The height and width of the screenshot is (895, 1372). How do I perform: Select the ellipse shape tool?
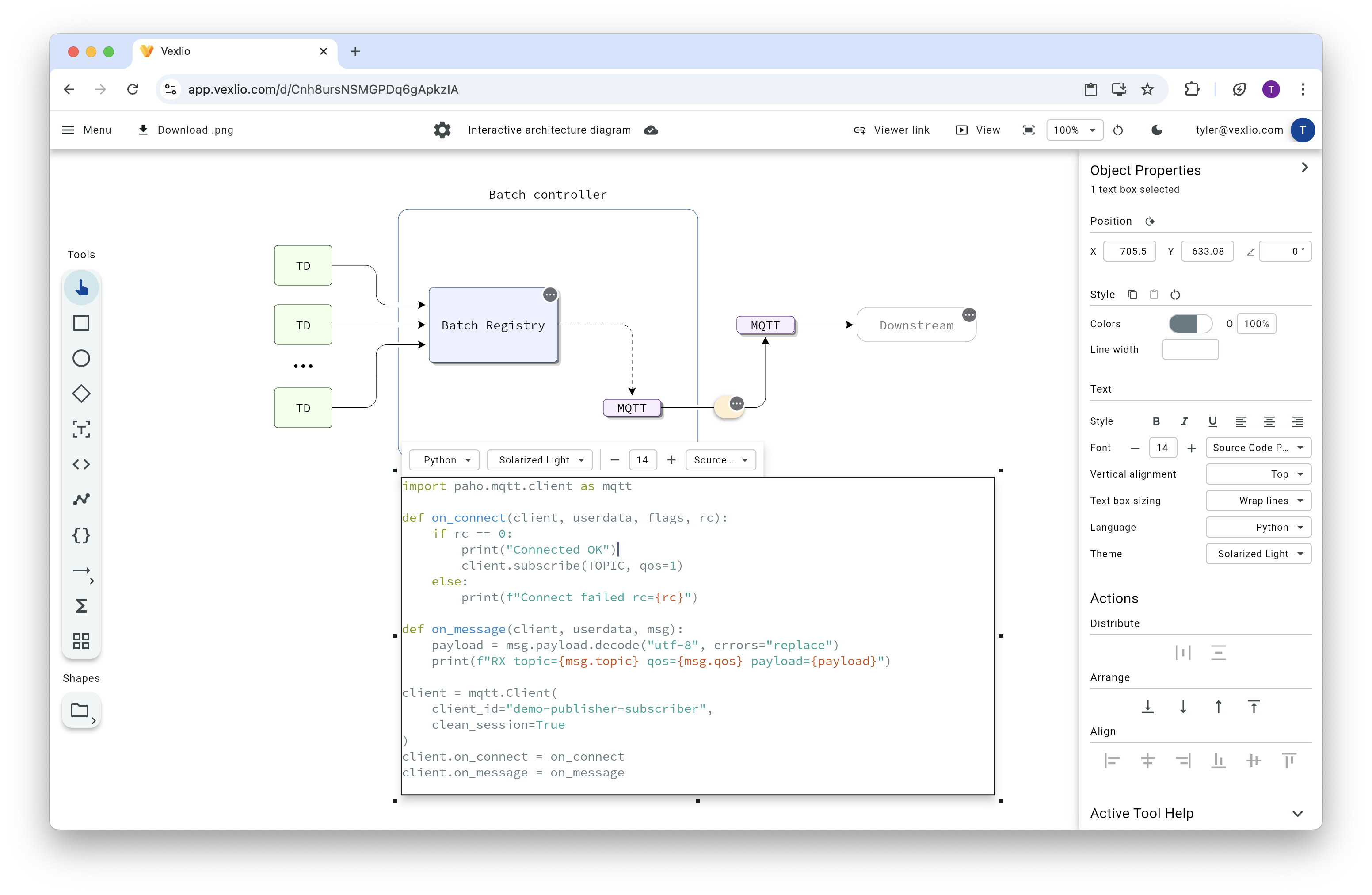coord(81,358)
